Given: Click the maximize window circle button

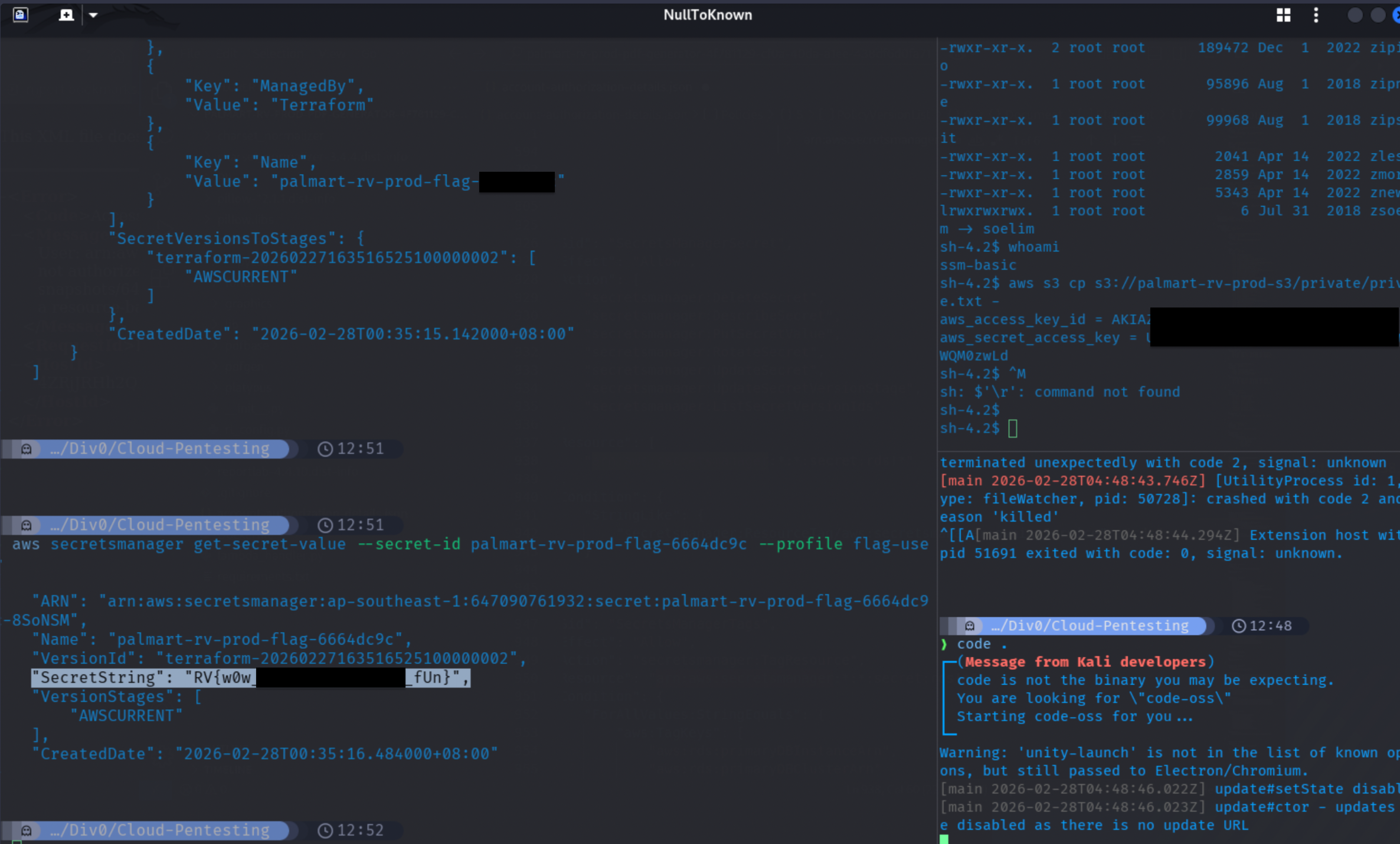Looking at the screenshot, I should coord(1378,15).
